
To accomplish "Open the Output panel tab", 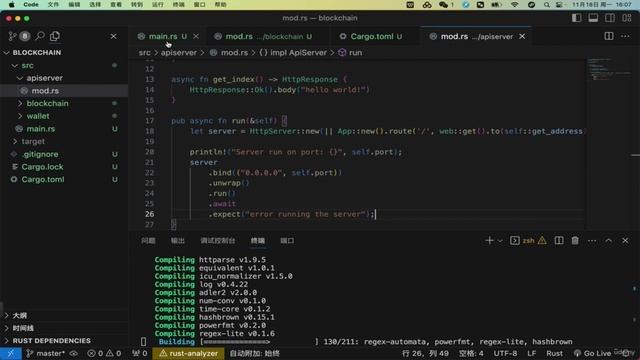I will 178,241.
